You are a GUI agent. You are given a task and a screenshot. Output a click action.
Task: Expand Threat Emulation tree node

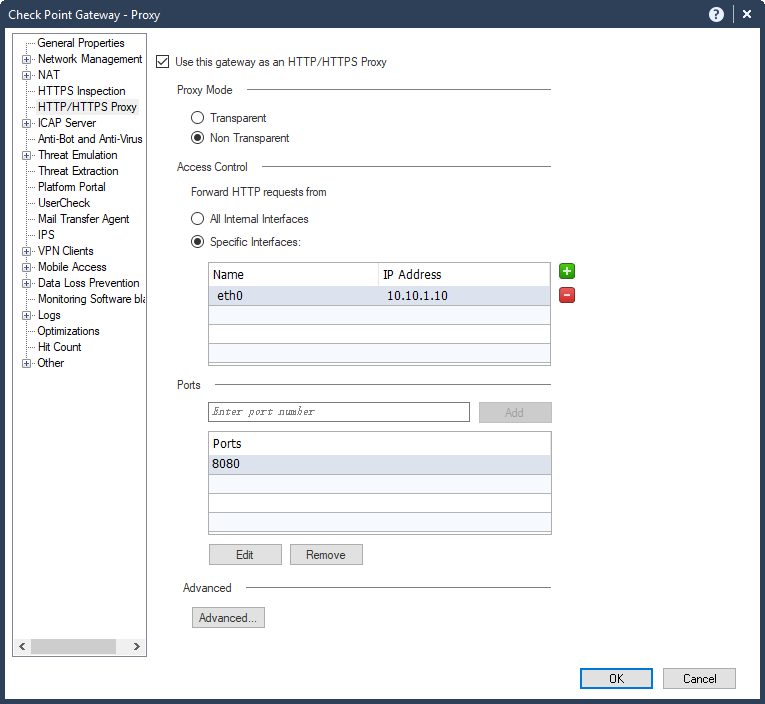(26, 156)
